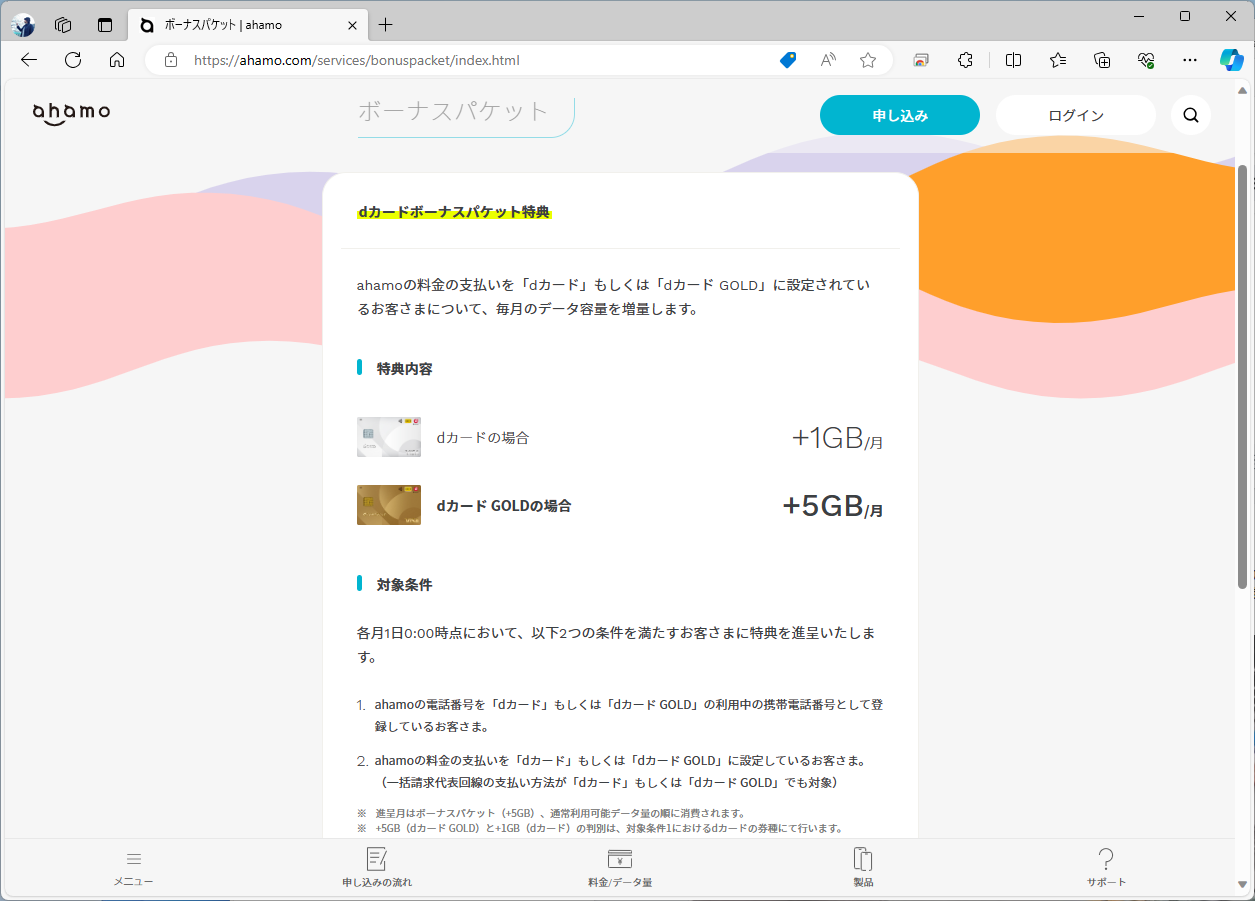Start read aloud from address bar
Screen dimensions: 1255x901
click(x=827, y=60)
